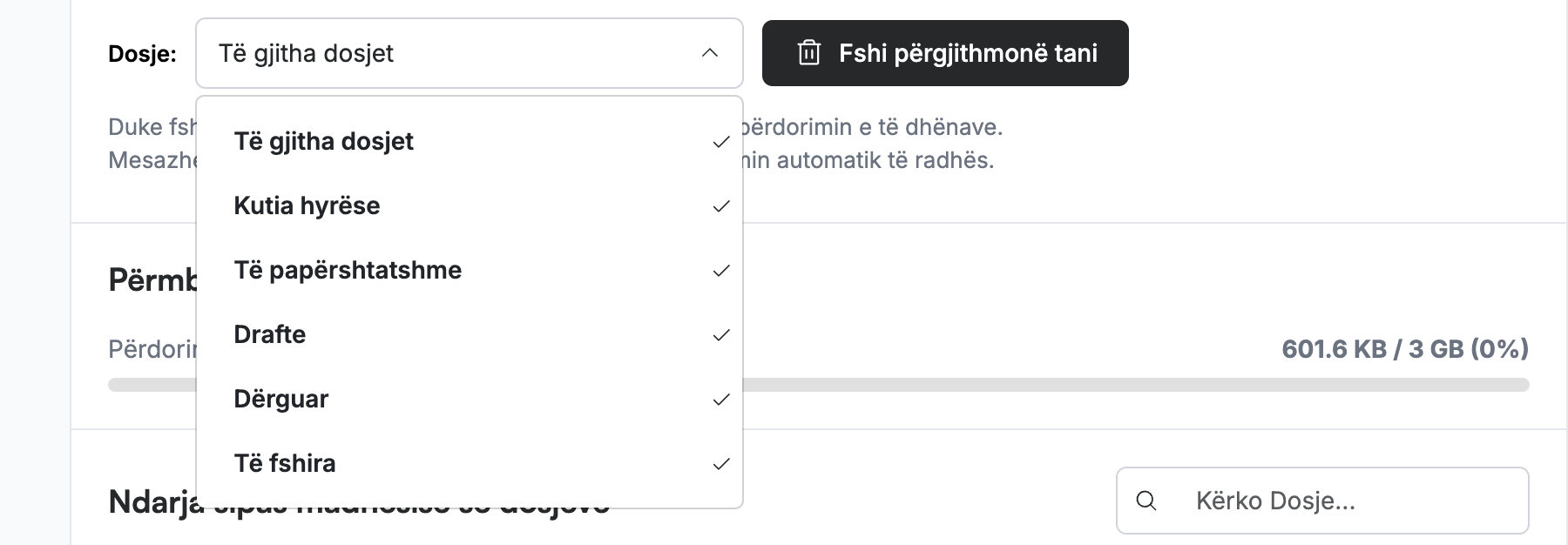Click checkmark beside Të papërshtatshme
This screenshot has width=1568, height=545.
pyautogui.click(x=721, y=271)
